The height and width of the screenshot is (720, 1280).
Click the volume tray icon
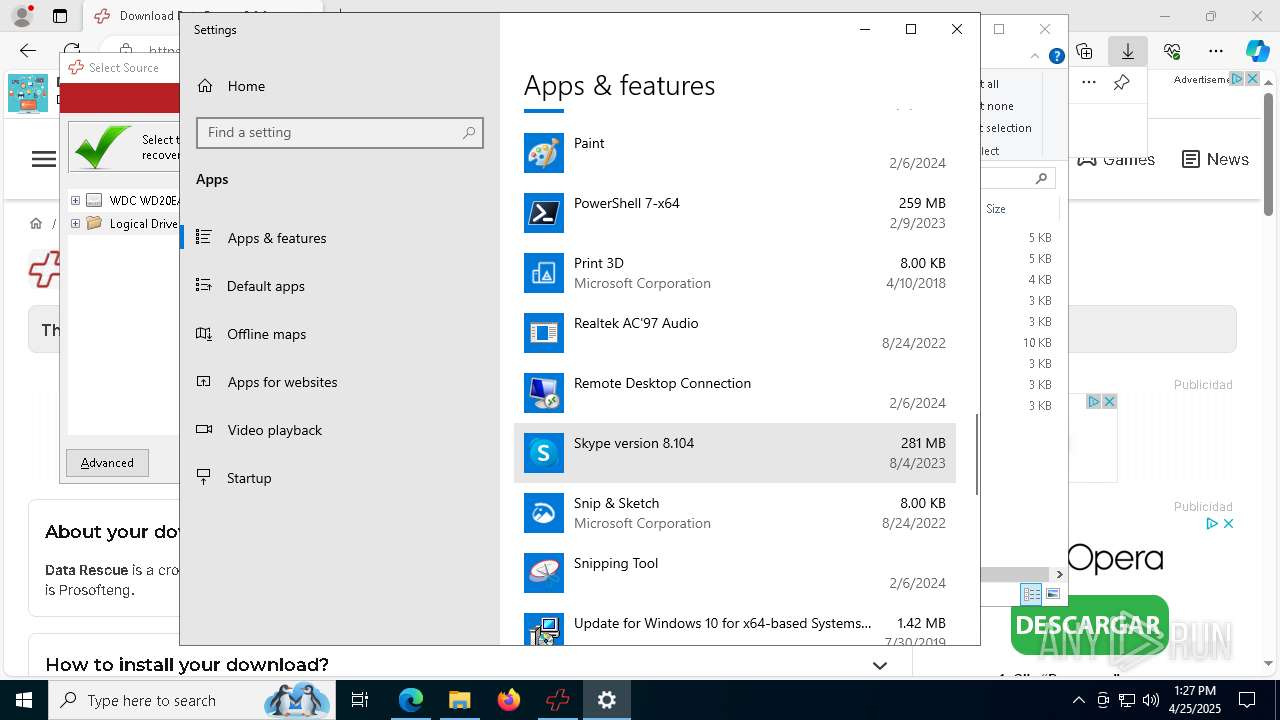[1150, 700]
